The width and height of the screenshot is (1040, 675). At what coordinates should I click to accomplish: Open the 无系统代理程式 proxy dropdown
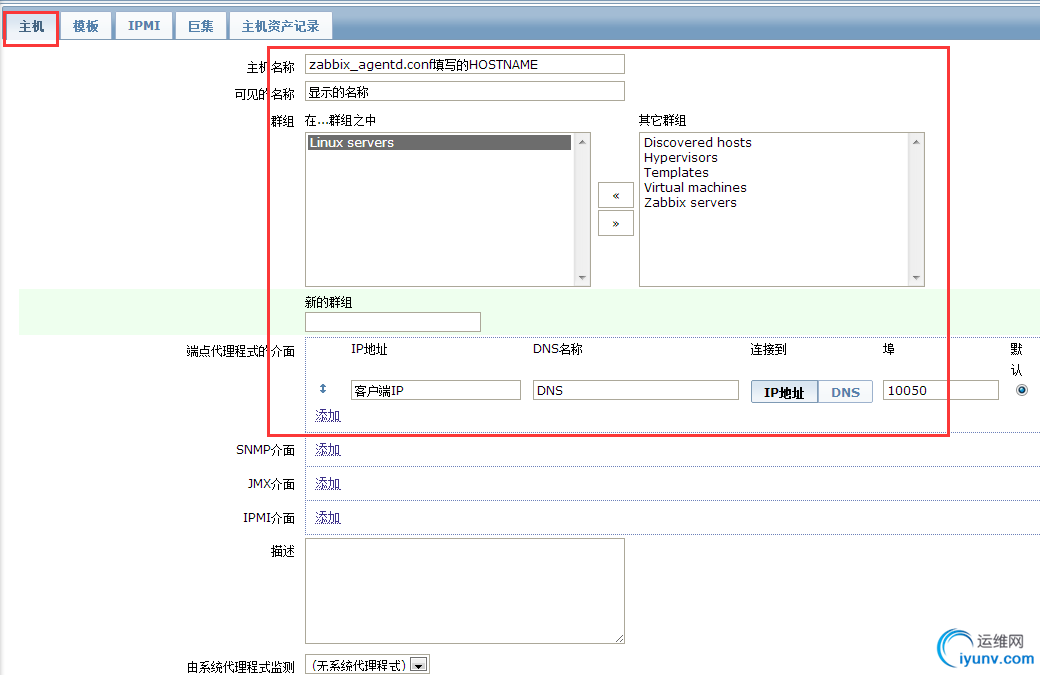point(367,664)
